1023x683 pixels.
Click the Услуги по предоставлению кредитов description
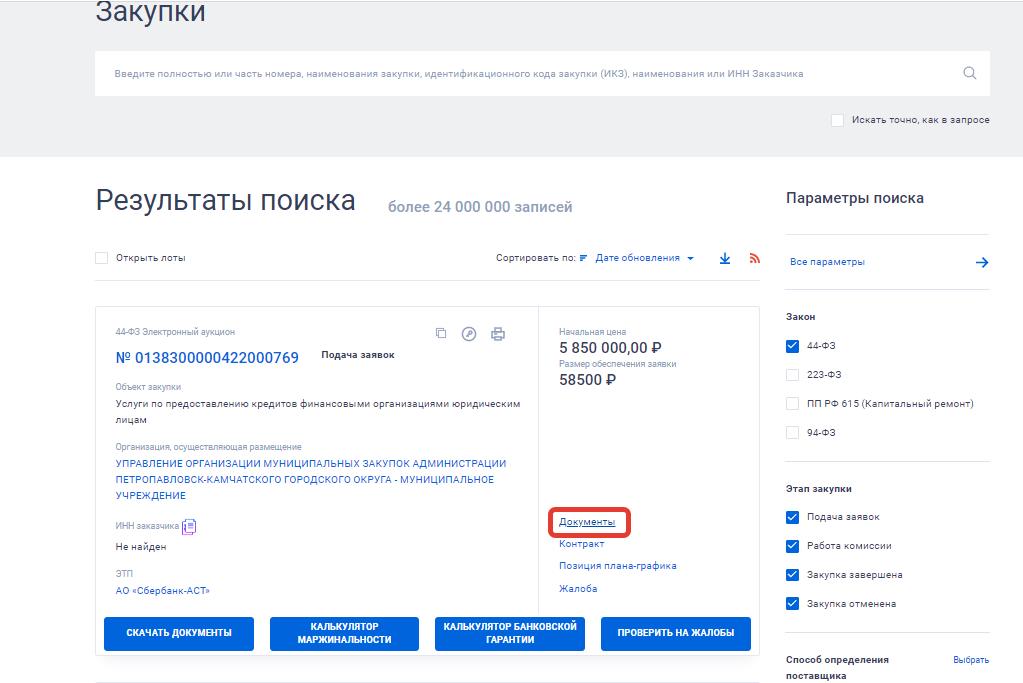click(318, 412)
